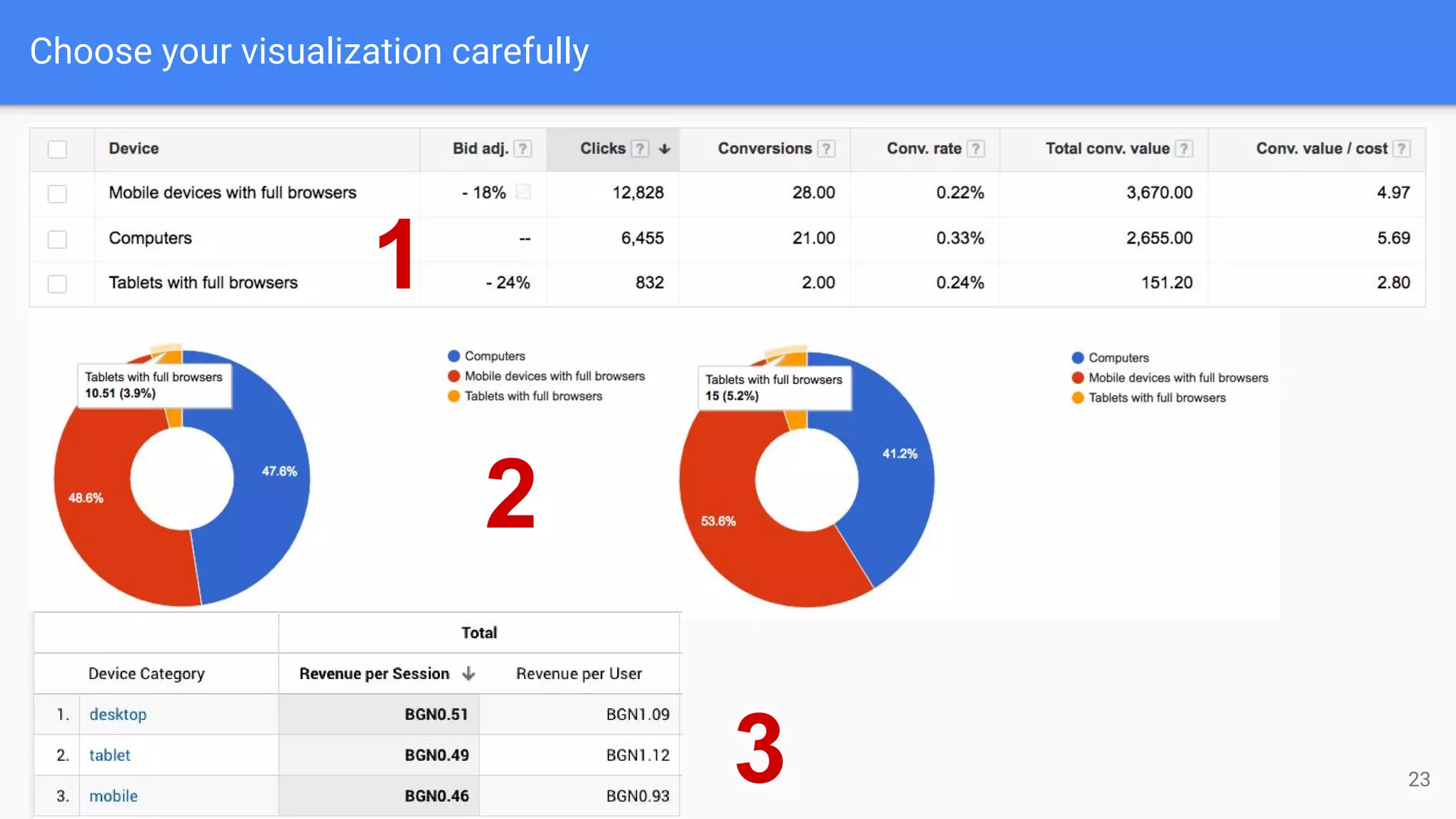Viewport: 1456px width, 819px height.
Task: Click the 53.6% red segment of right donut
Action: (719, 521)
